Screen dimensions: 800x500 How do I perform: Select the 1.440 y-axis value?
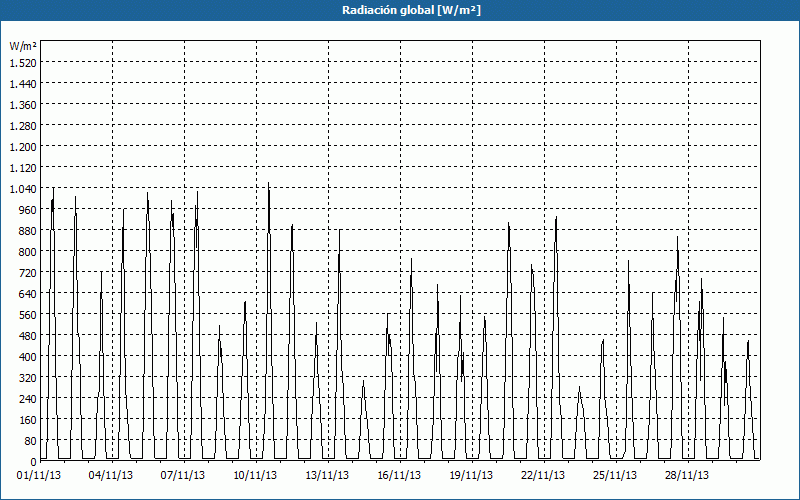click(23, 84)
